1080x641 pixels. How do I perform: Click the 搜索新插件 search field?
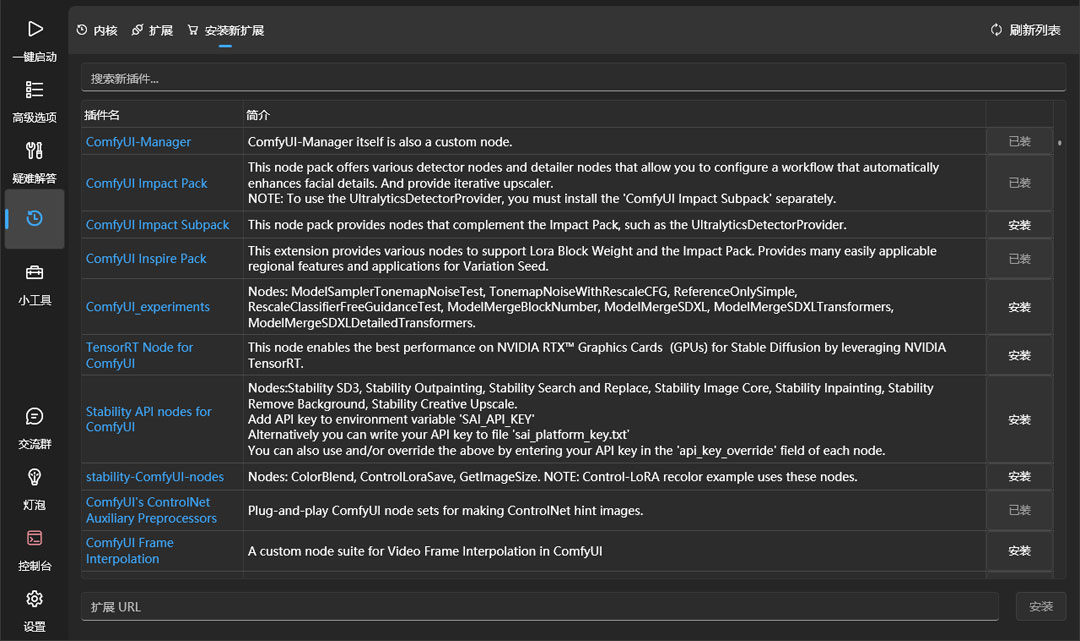(x=573, y=78)
